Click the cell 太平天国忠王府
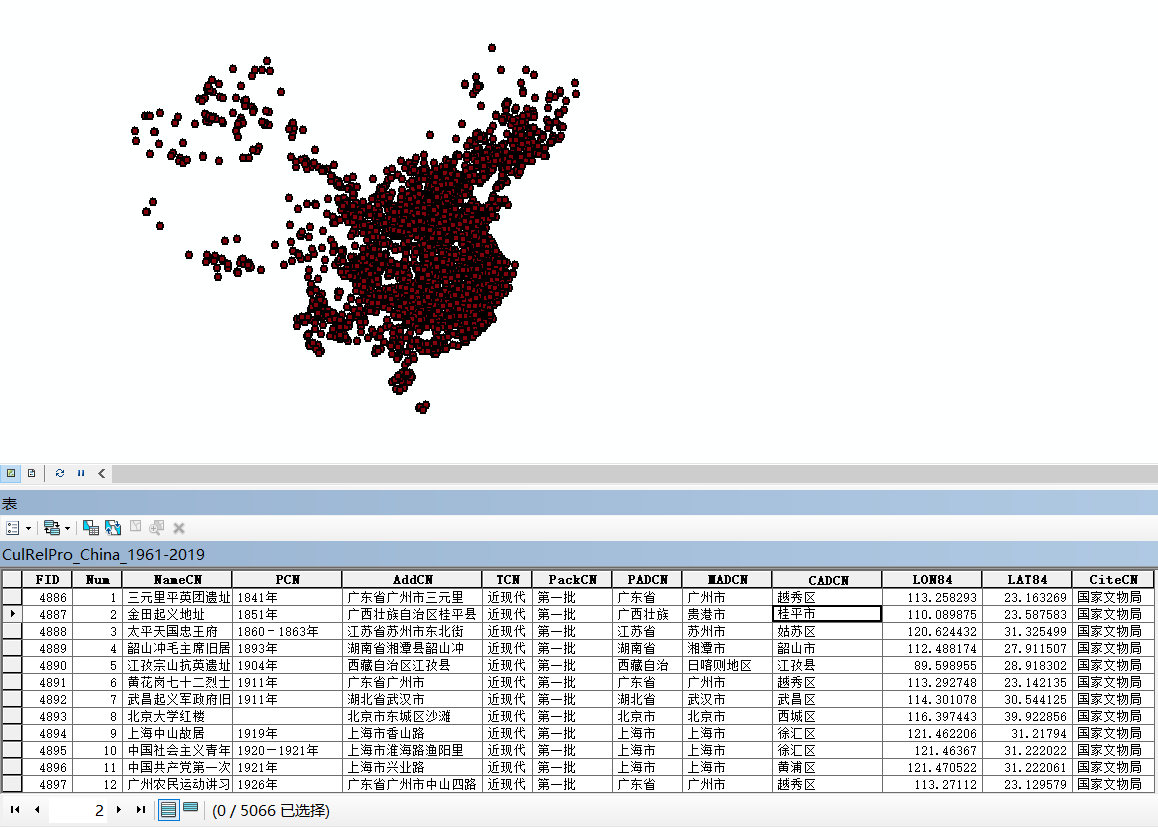The image size is (1158, 828). [x=177, y=632]
